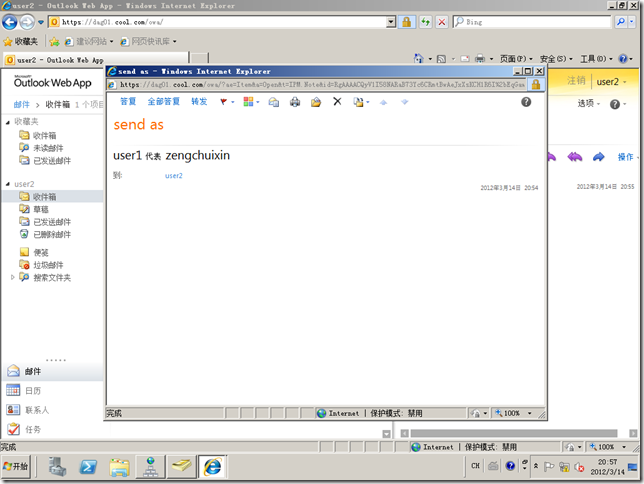Open the Options (选项) dropdown
This screenshot has height=484, width=644.
pyautogui.click(x=588, y=103)
